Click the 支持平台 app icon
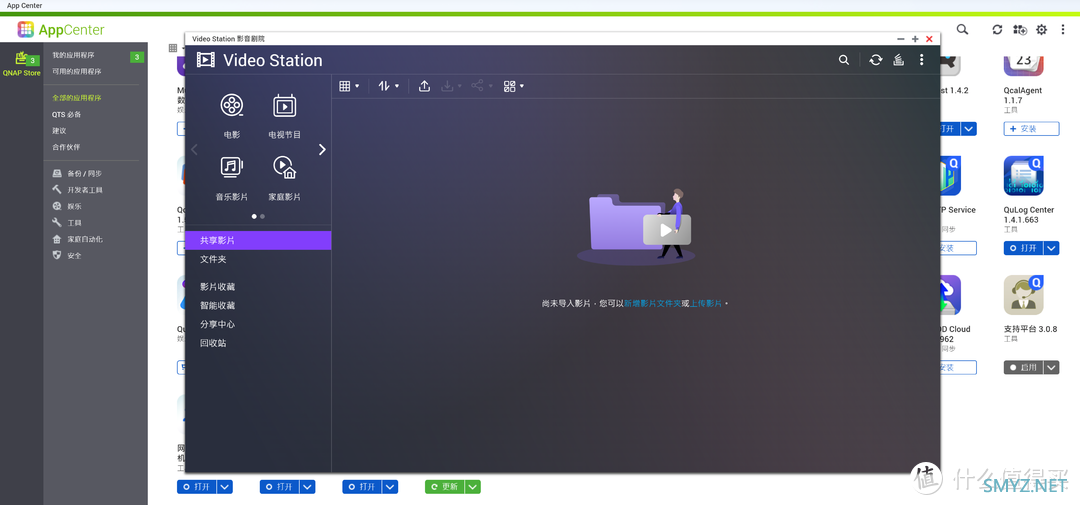The width and height of the screenshot is (1080, 505). (x=1024, y=295)
